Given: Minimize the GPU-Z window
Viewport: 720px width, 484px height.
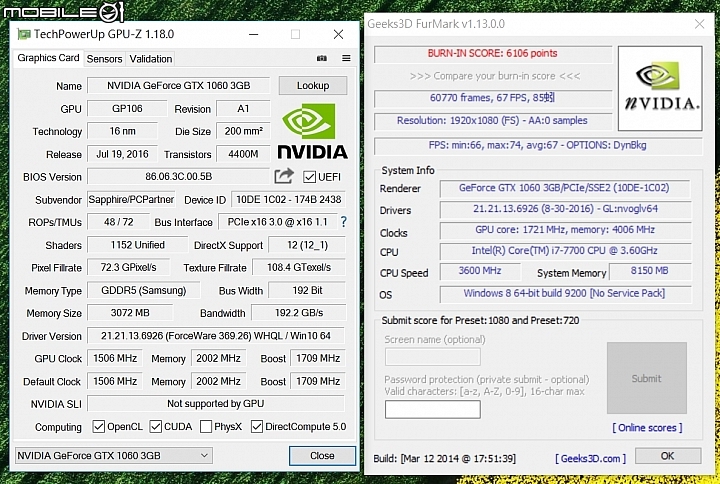Looking at the screenshot, I should [253, 34].
